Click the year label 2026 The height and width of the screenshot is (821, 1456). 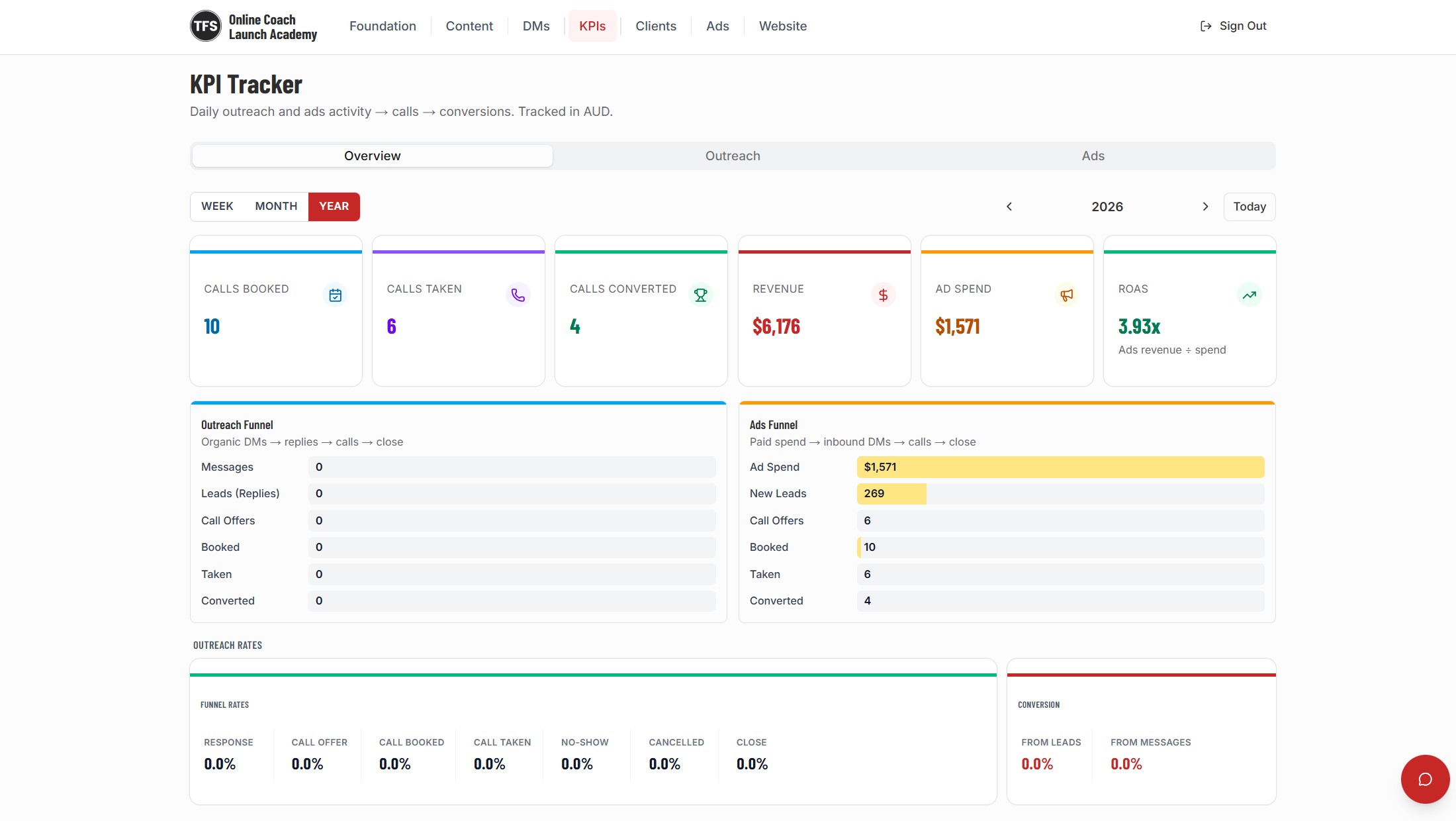pyautogui.click(x=1107, y=207)
